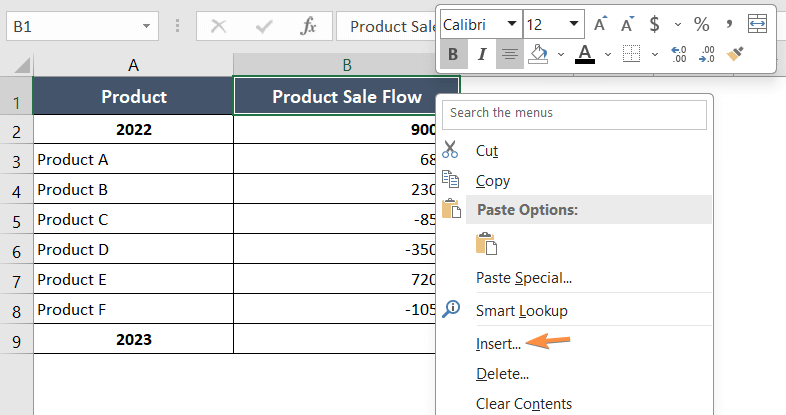Open the Fill Color dropdown arrow

click(561, 54)
